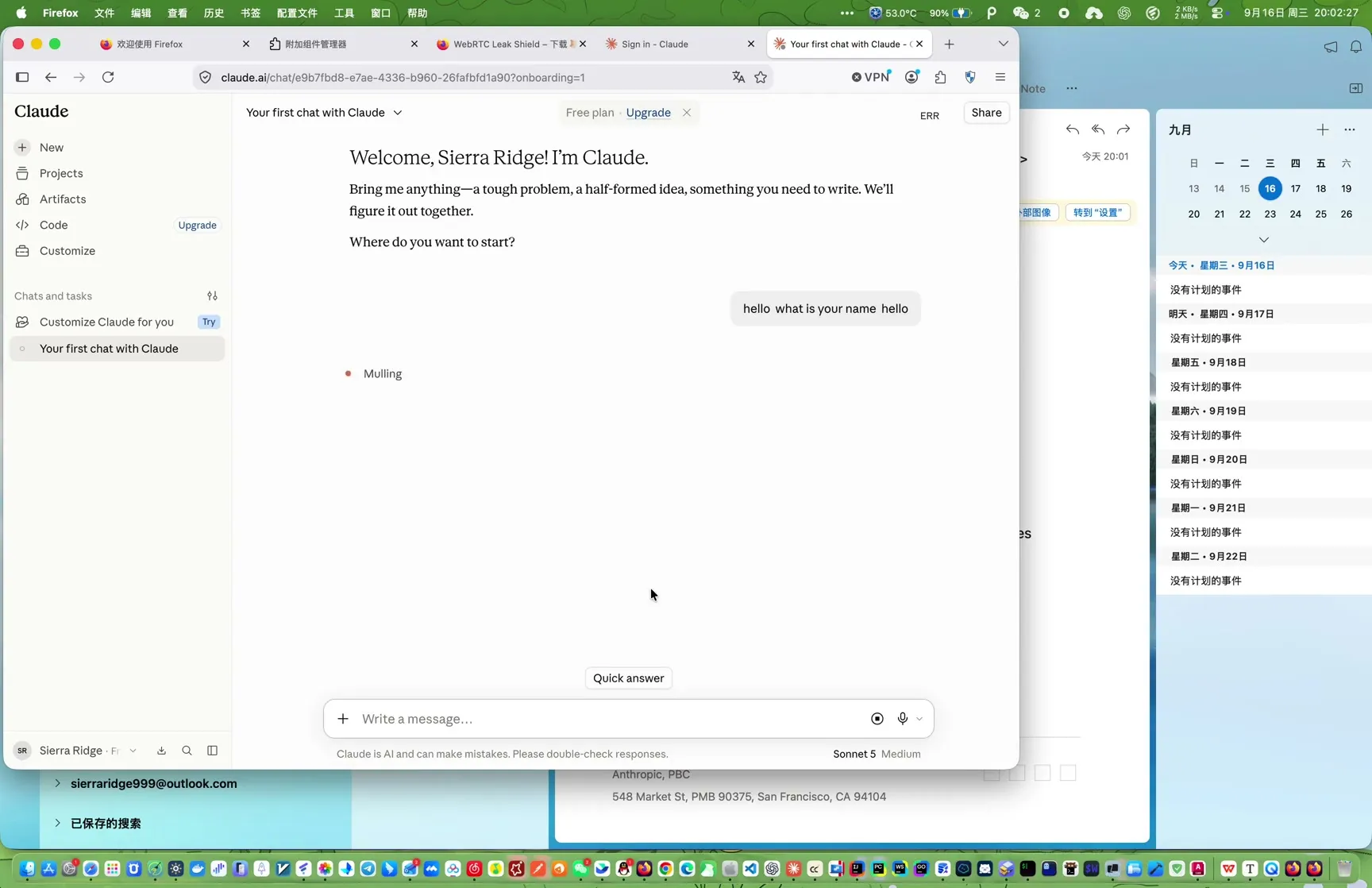Click reply all in the mail window

pos(1098,129)
